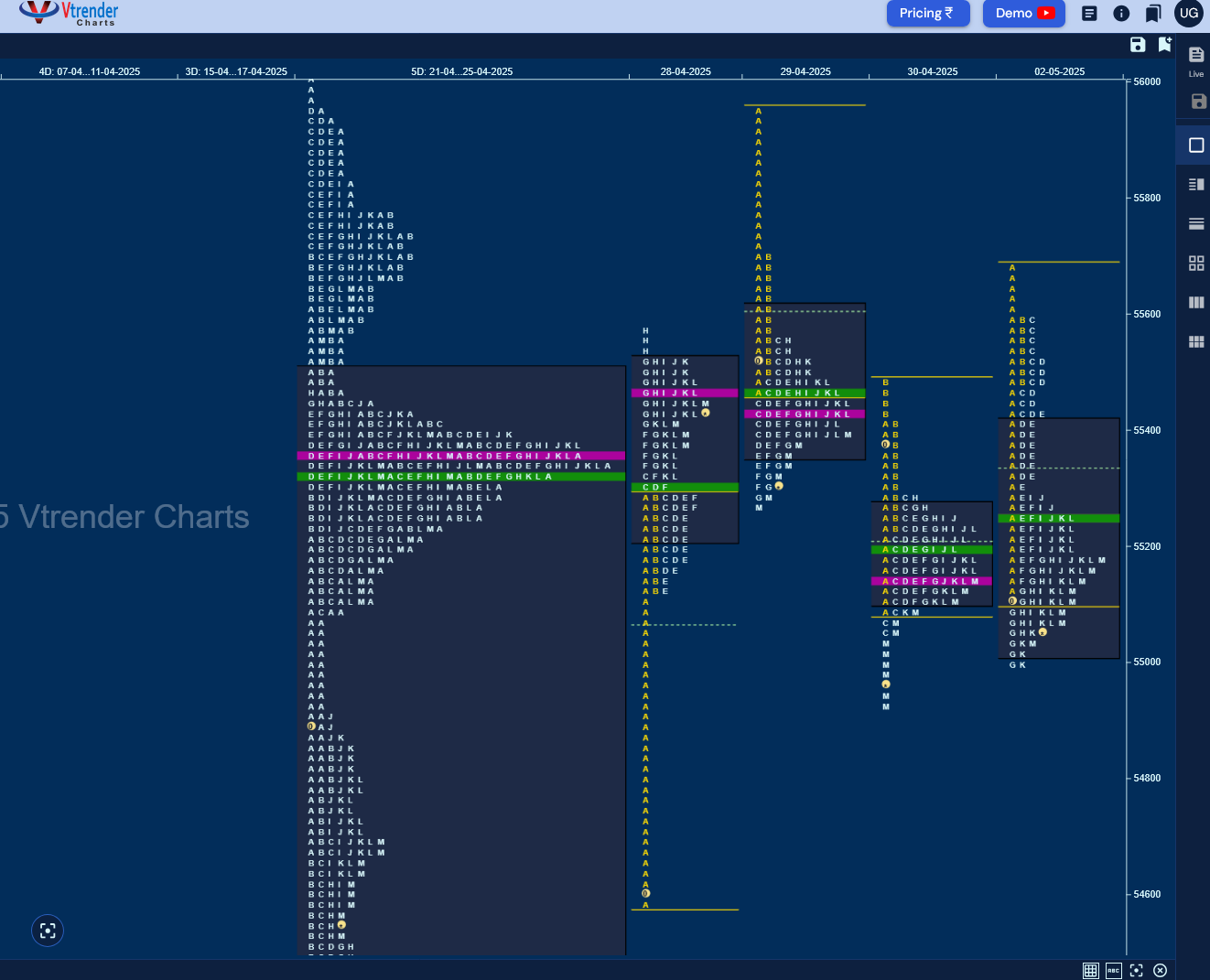Open saved bookmarks icon in header
This screenshot has height=980, width=1210.
click(1153, 13)
